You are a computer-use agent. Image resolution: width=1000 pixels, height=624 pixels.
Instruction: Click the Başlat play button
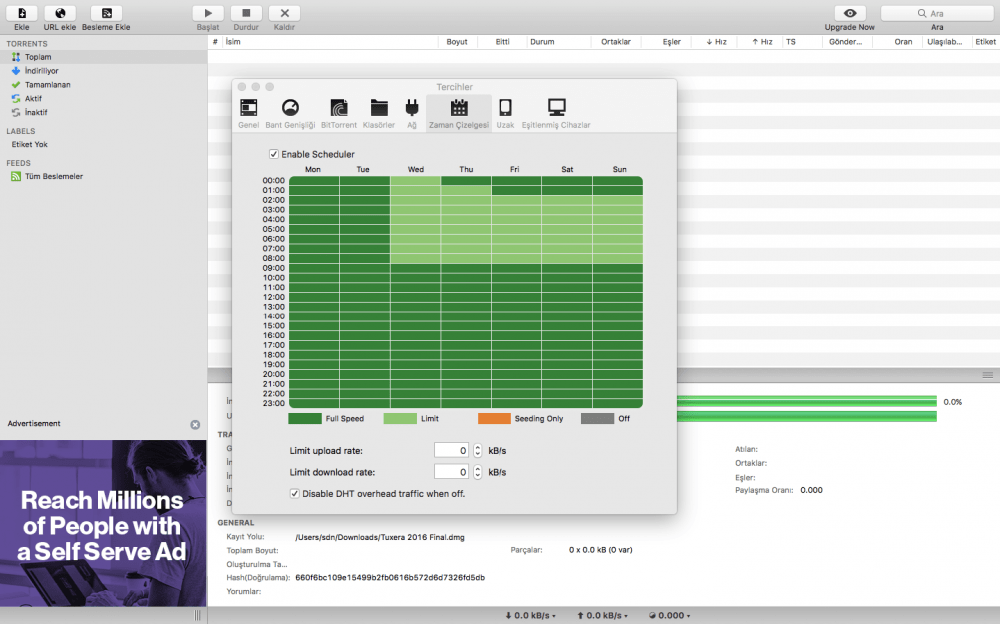pos(208,13)
